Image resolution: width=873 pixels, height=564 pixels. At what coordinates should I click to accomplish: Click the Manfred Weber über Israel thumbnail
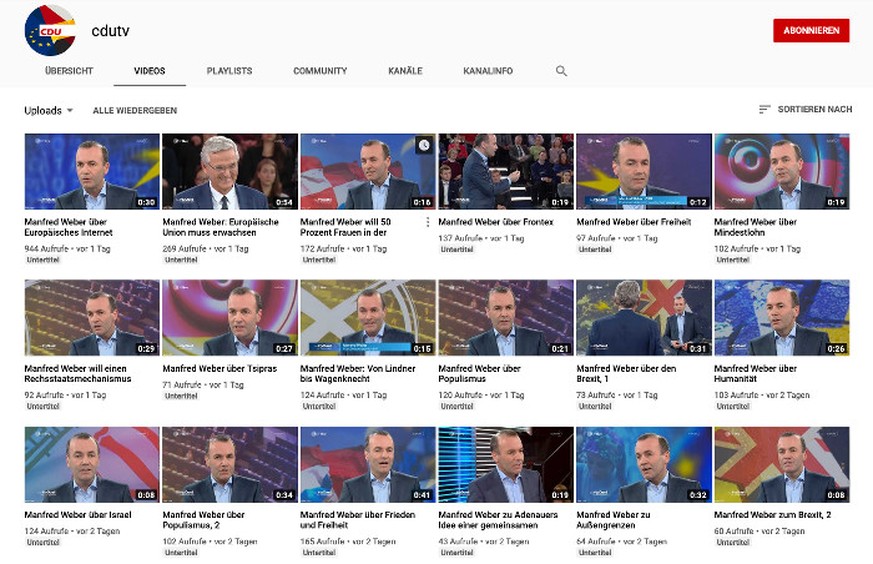(92, 464)
